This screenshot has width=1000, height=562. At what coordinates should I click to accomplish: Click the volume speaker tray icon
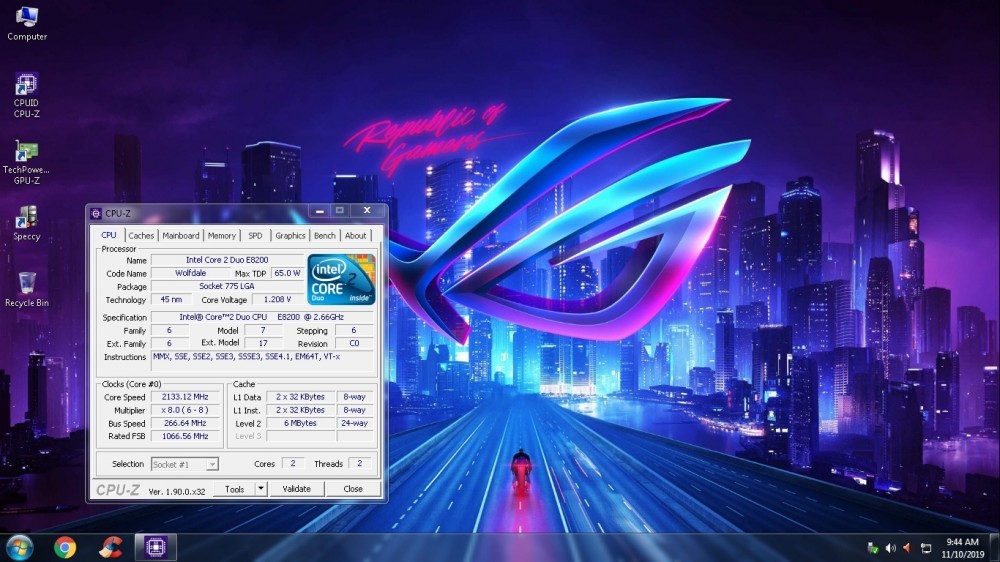click(890, 548)
